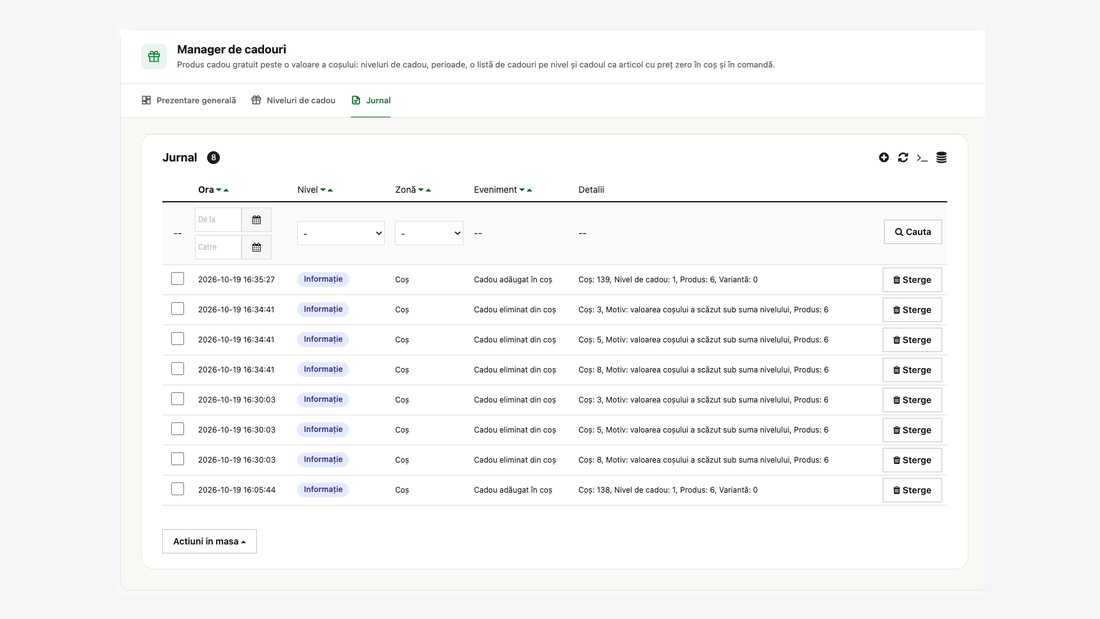
Task: Tick the checkbox for Coș: 3 at 16:34:41
Action: pos(177,309)
